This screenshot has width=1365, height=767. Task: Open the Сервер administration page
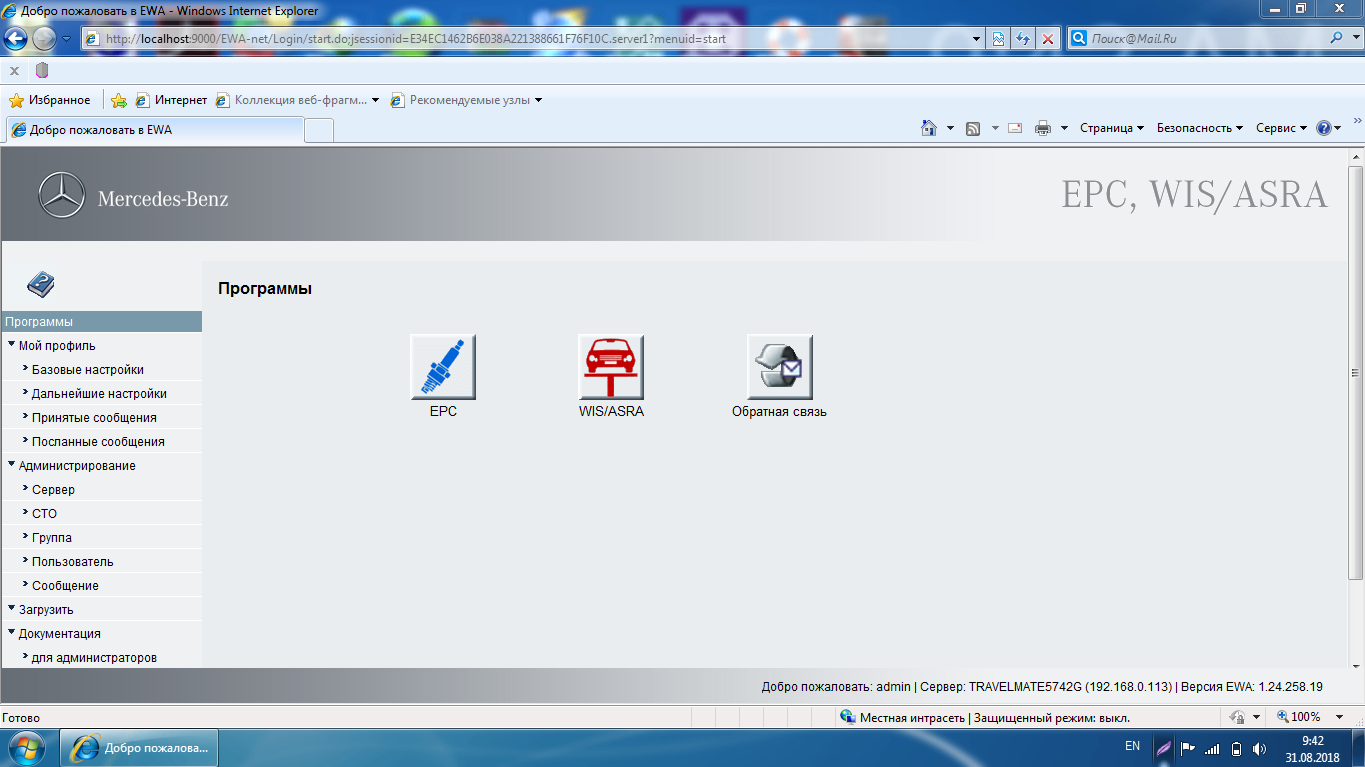[x=53, y=490]
